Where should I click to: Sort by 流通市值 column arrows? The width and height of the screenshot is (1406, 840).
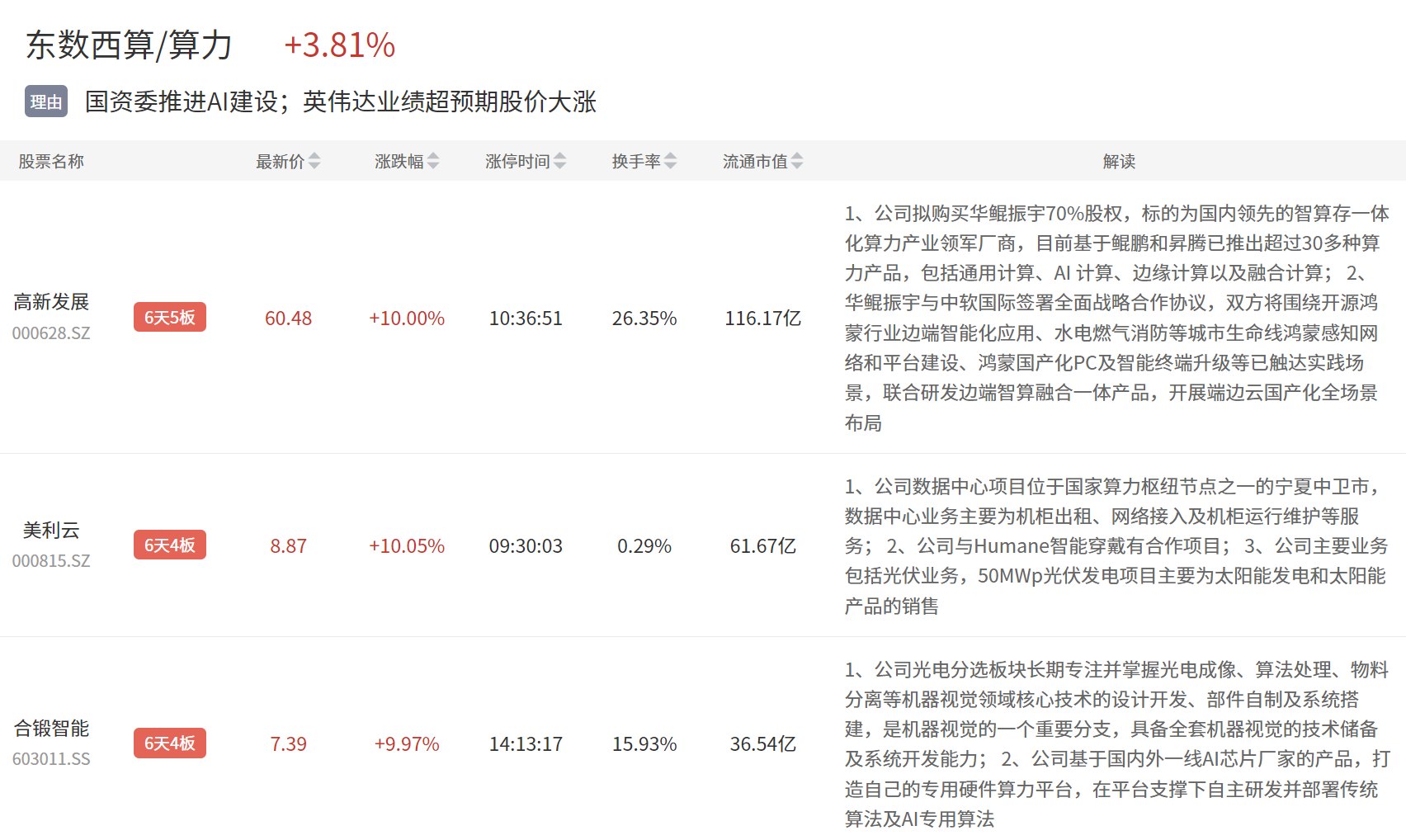pos(797,162)
